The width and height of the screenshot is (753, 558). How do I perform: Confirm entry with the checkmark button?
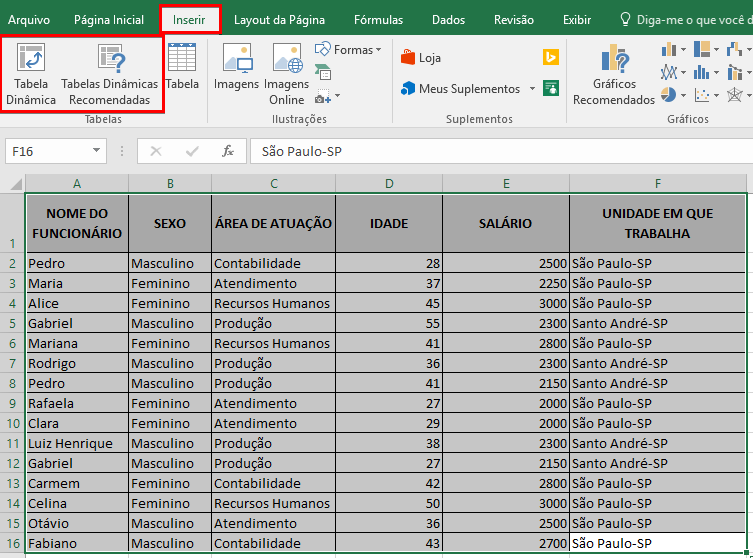pyautogui.click(x=192, y=151)
